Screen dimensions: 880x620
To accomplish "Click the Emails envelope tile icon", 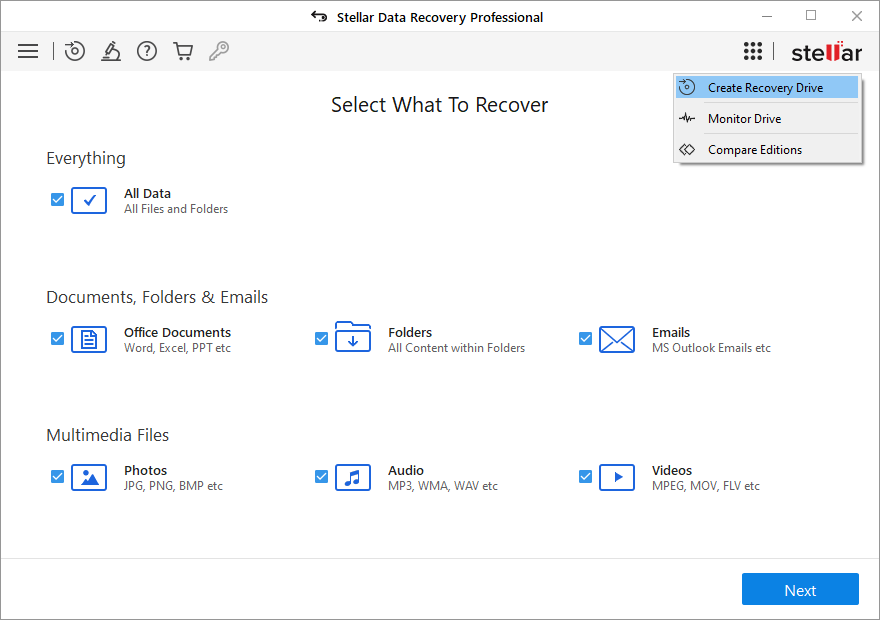I will [617, 339].
